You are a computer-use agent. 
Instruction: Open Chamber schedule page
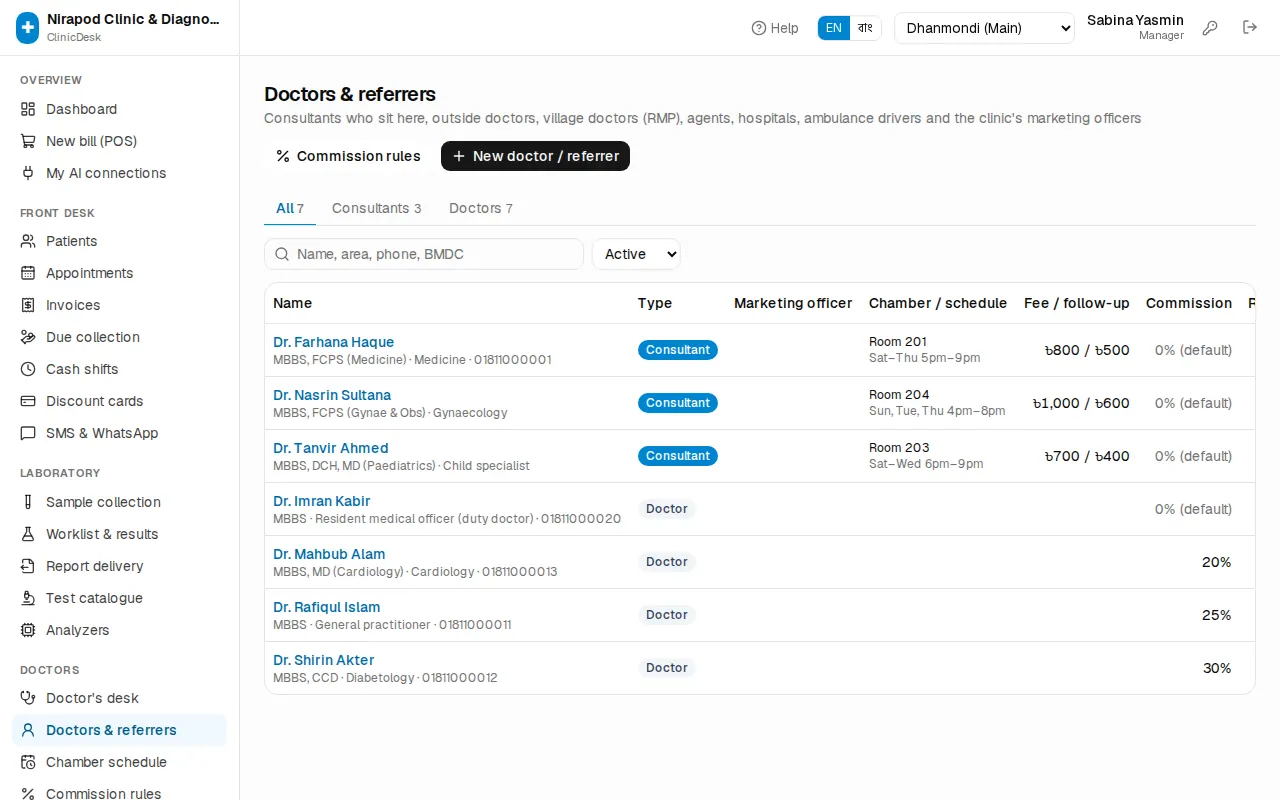pyautogui.click(x=119, y=762)
